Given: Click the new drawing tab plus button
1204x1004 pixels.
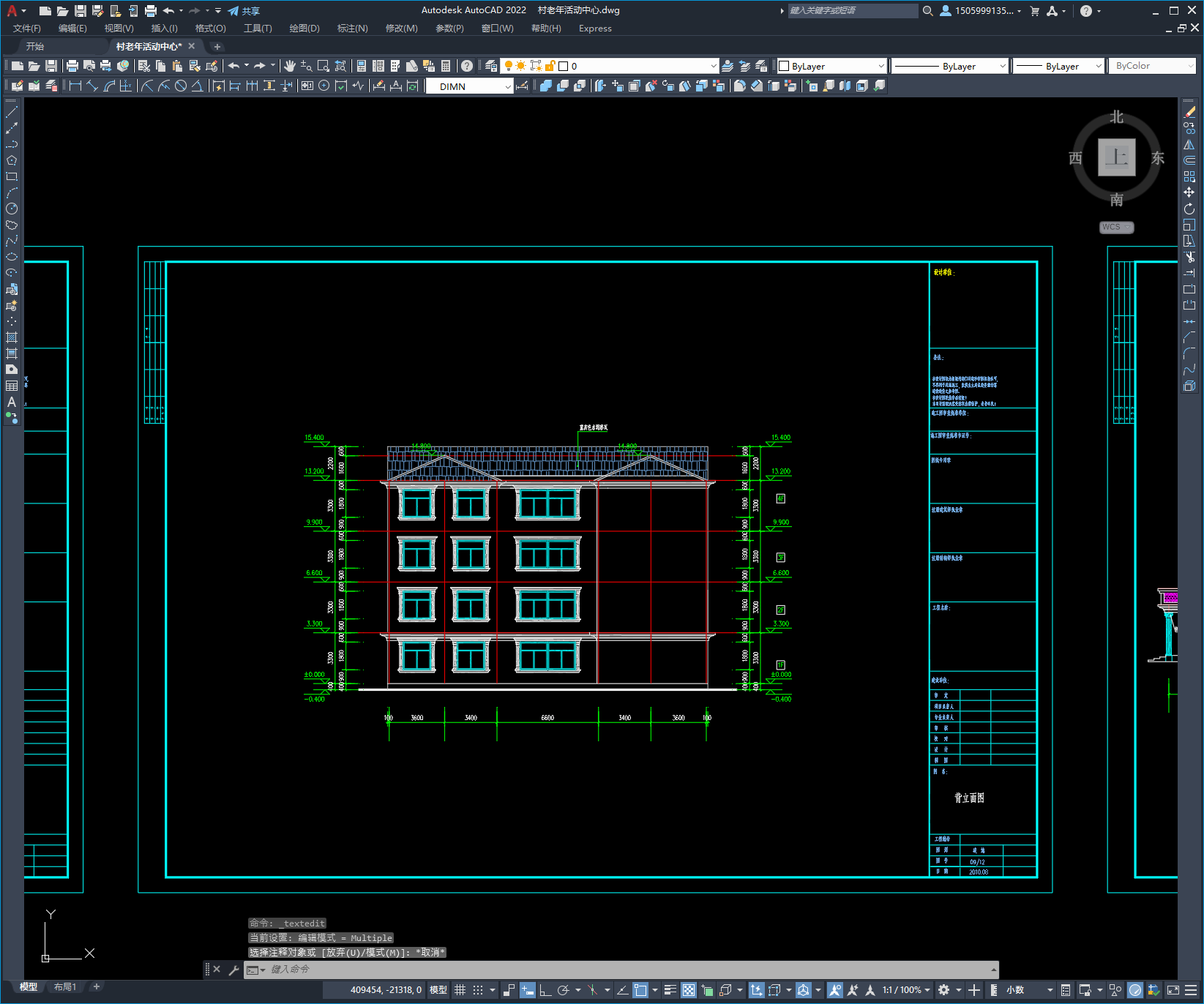Looking at the screenshot, I should point(217,46).
